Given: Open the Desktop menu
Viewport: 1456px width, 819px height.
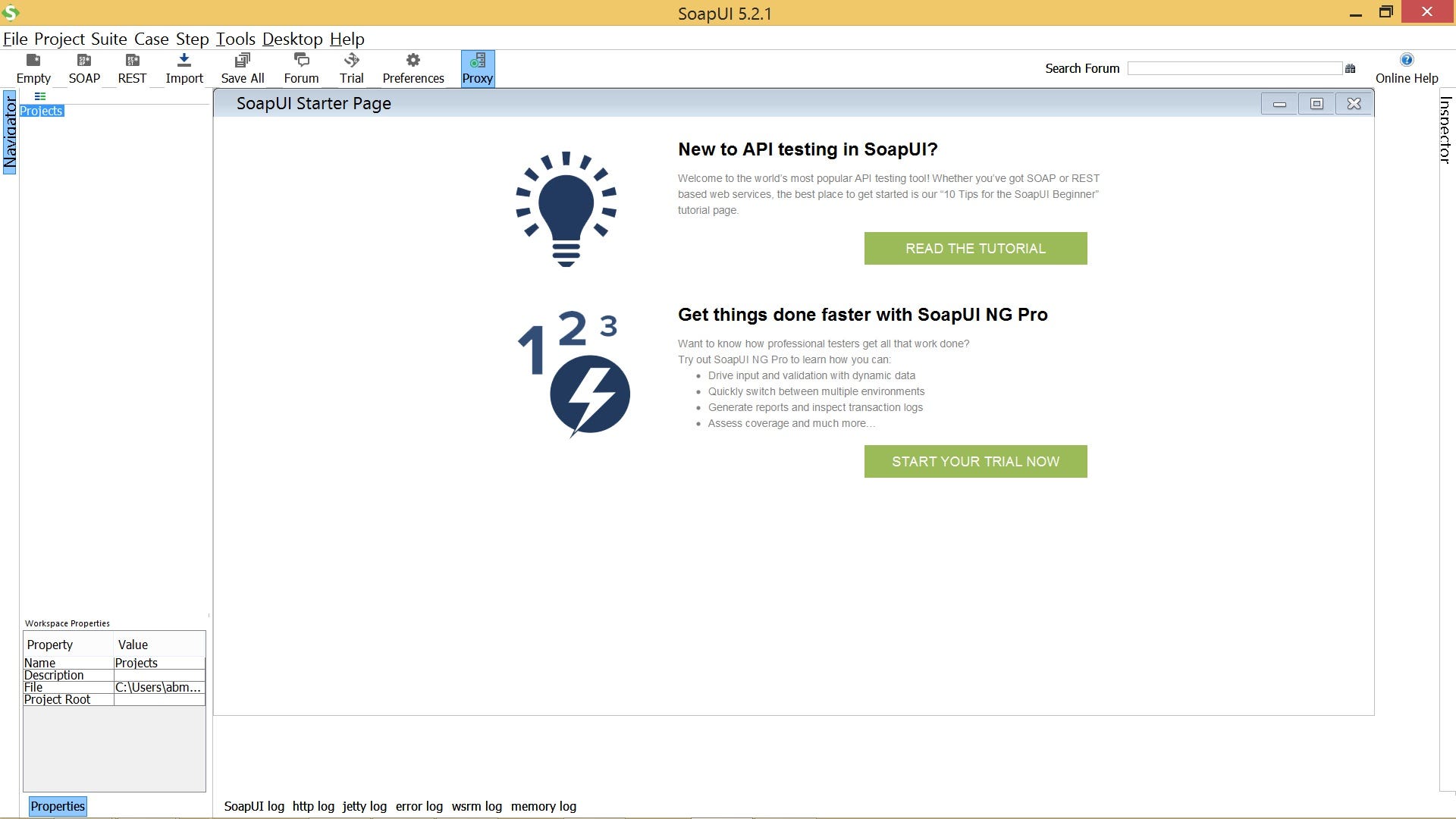Looking at the screenshot, I should pyautogui.click(x=292, y=39).
